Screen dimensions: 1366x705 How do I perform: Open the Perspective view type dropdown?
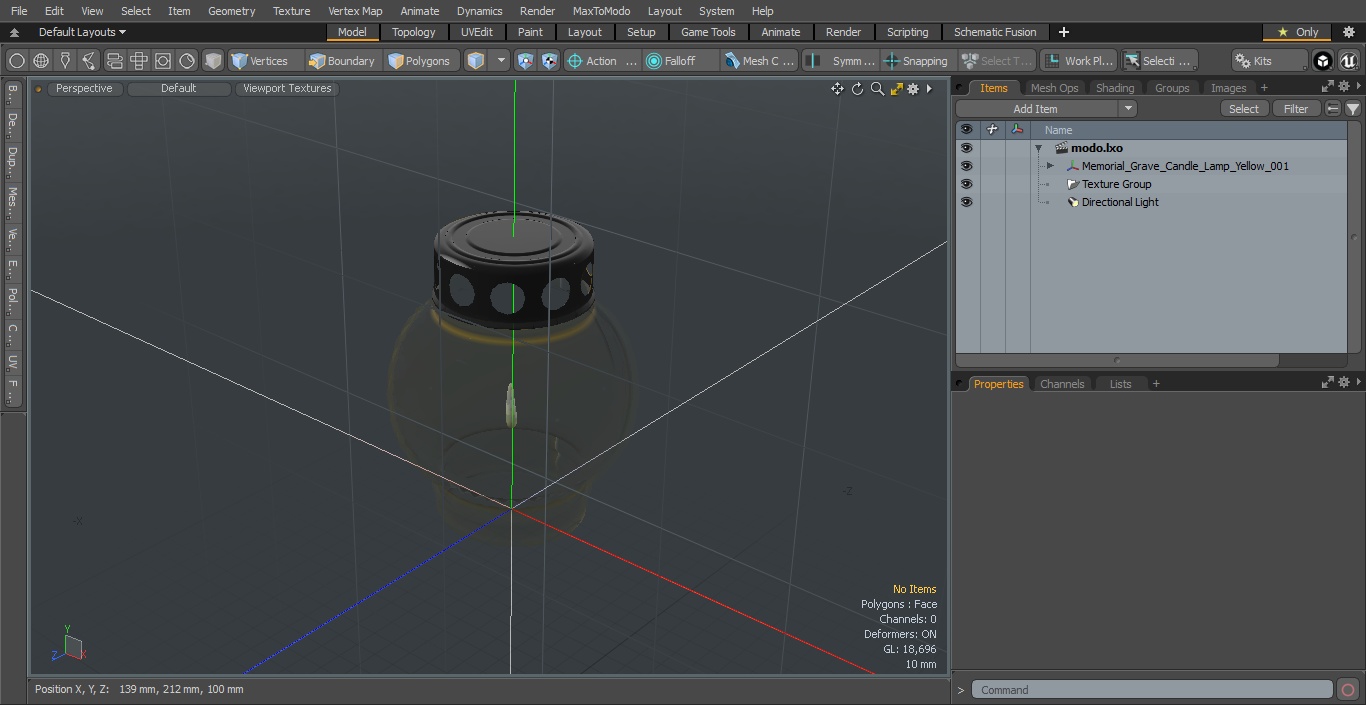click(84, 89)
